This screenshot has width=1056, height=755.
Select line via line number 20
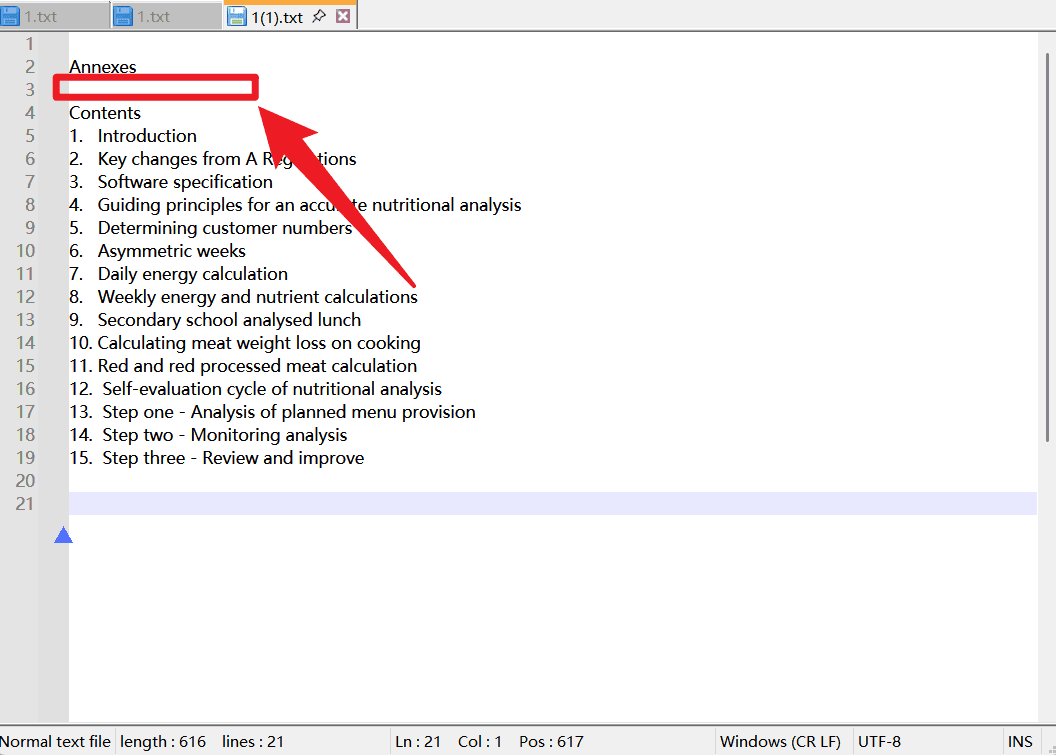(x=25, y=480)
